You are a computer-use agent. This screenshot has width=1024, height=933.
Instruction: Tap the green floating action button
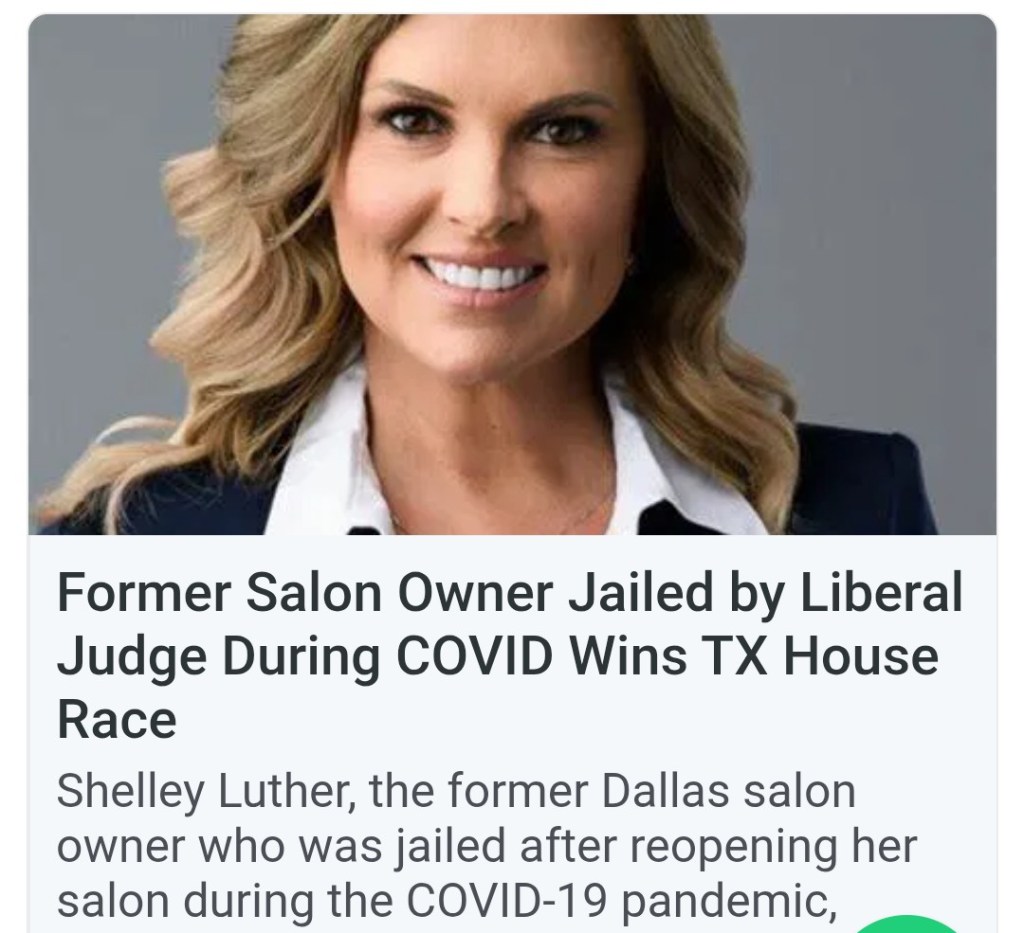pos(908,925)
